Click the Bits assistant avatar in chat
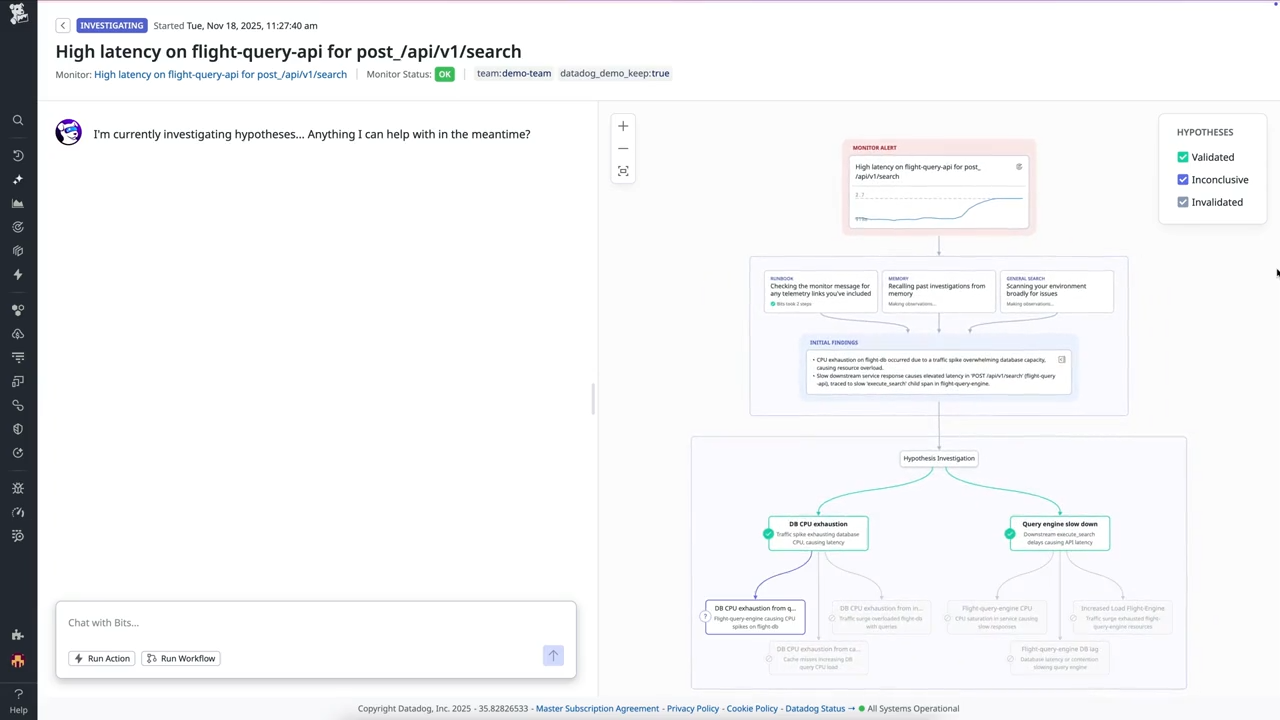1280x720 pixels. [x=68, y=132]
